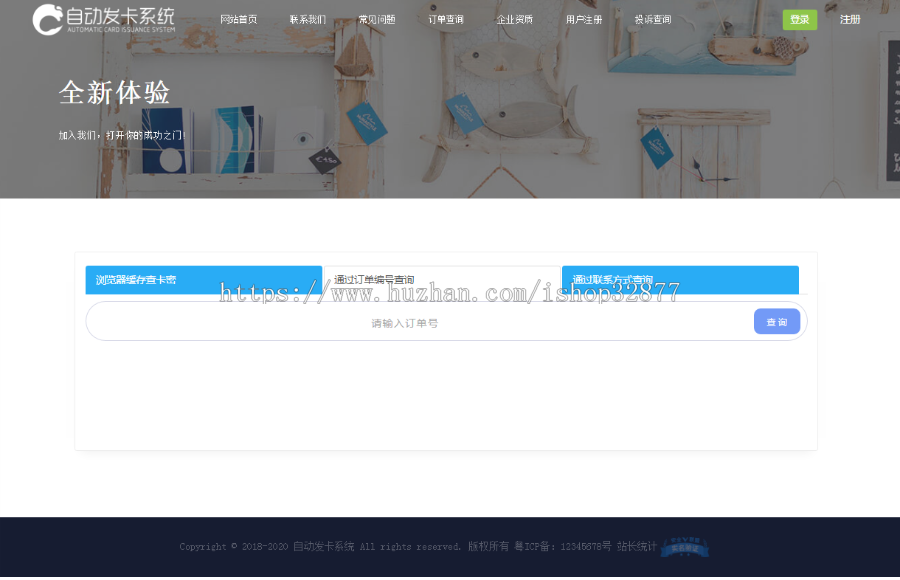Viewport: 900px width, 580px height.
Task: Click the 注册 link in the navbar
Action: [849, 19]
